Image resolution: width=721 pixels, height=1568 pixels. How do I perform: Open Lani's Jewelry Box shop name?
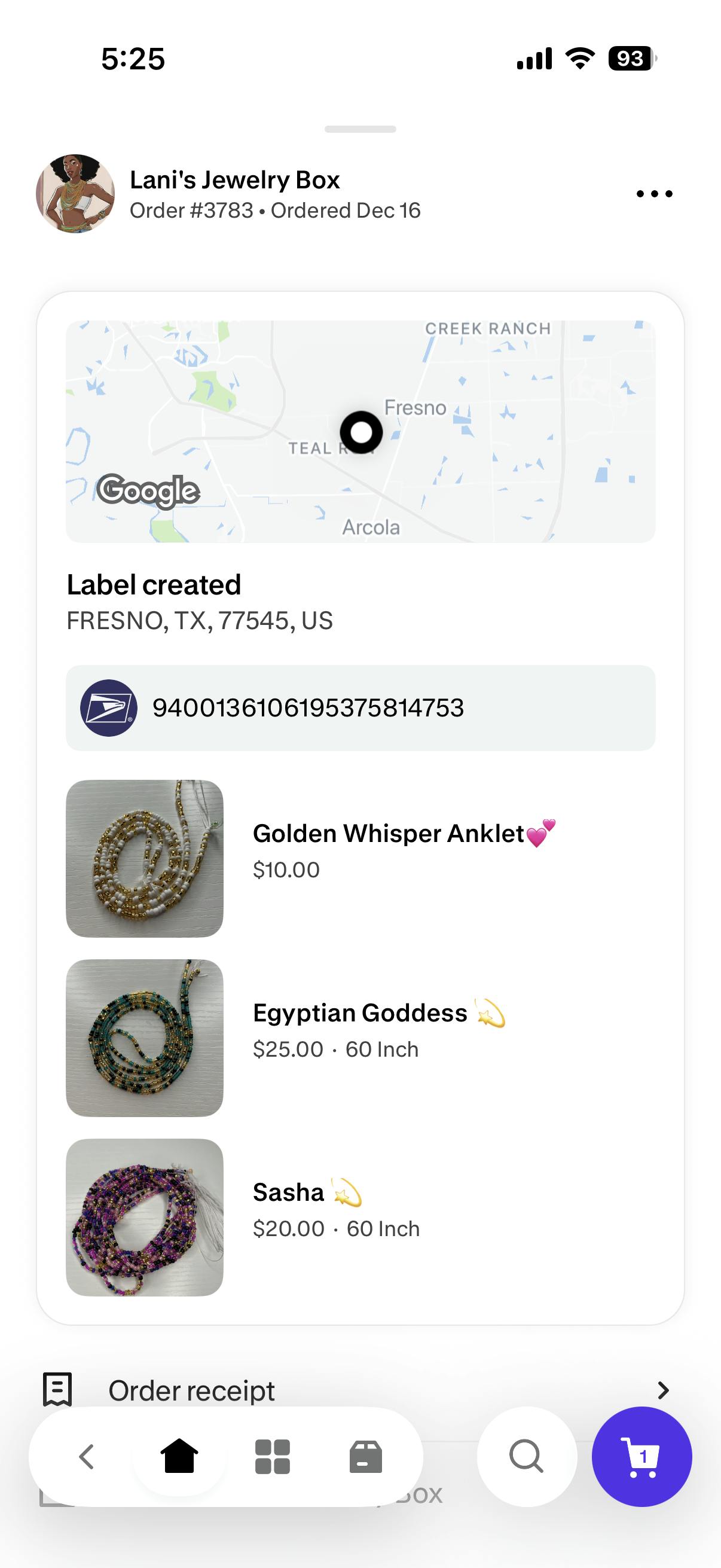pos(235,180)
